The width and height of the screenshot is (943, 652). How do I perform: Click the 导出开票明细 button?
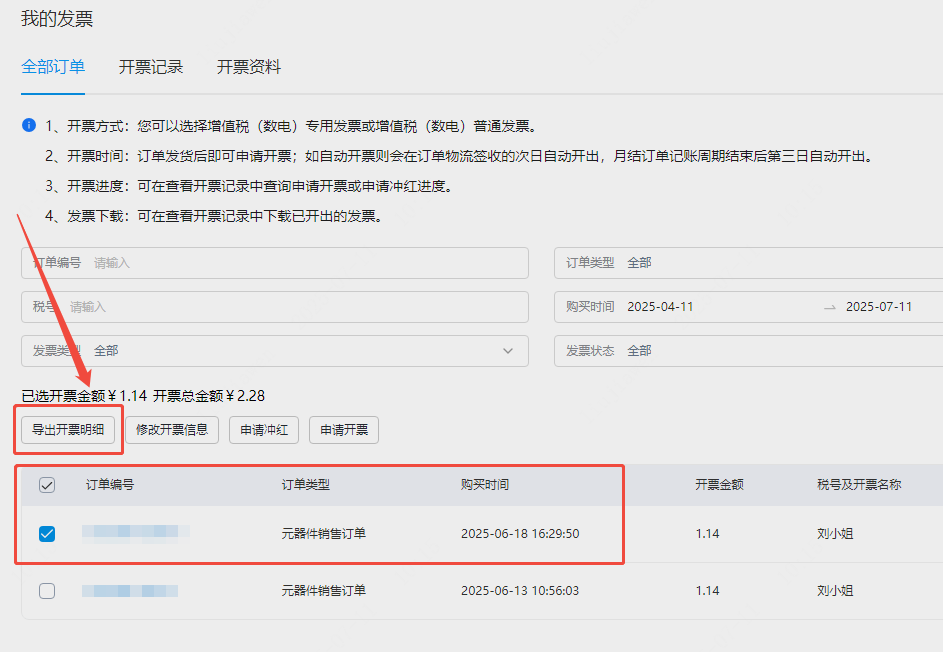[x=68, y=430]
